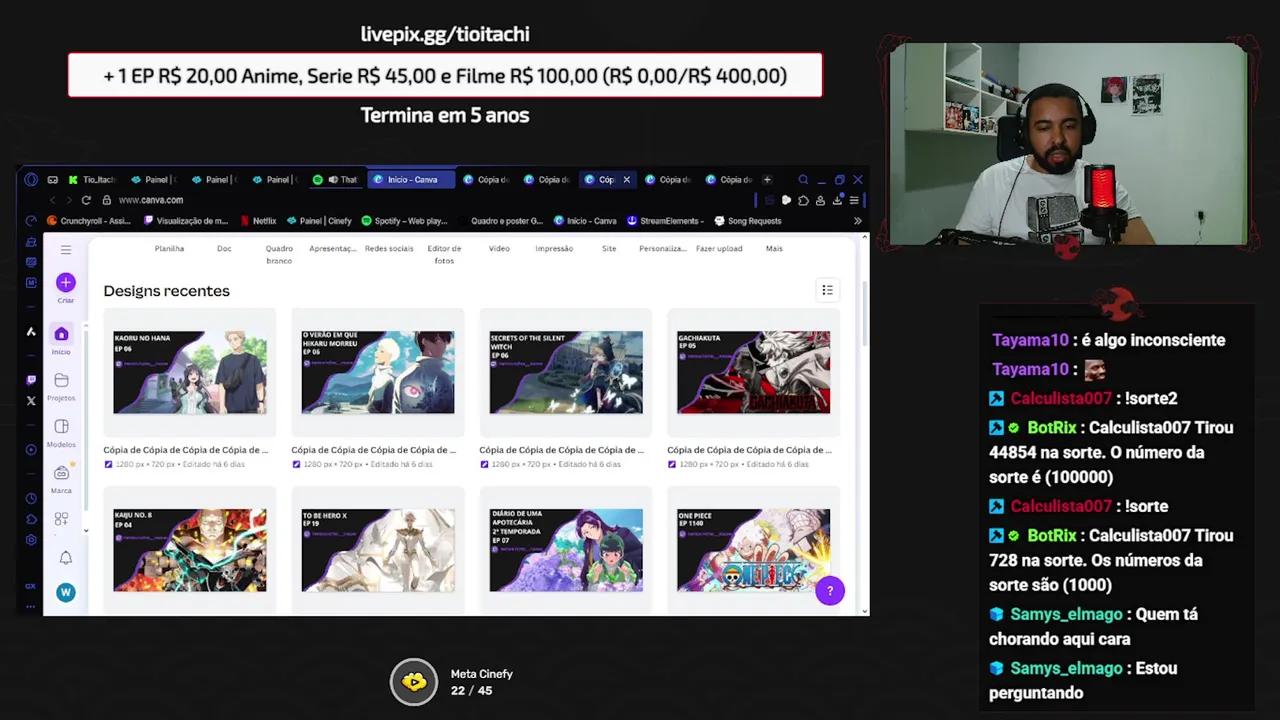Open X icon in Opera sidebar
1280x720 pixels.
pos(31,401)
